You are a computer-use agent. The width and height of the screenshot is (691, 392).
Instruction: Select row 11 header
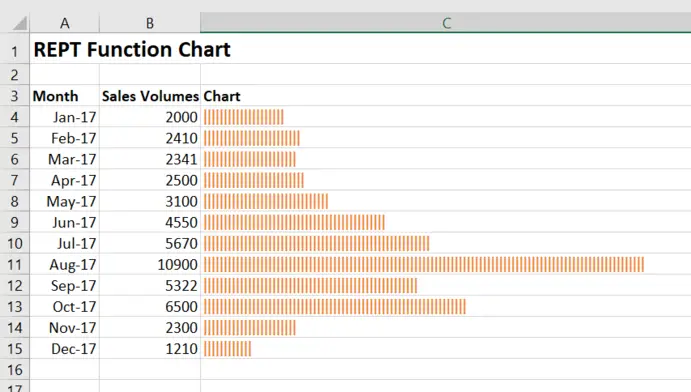(15, 264)
